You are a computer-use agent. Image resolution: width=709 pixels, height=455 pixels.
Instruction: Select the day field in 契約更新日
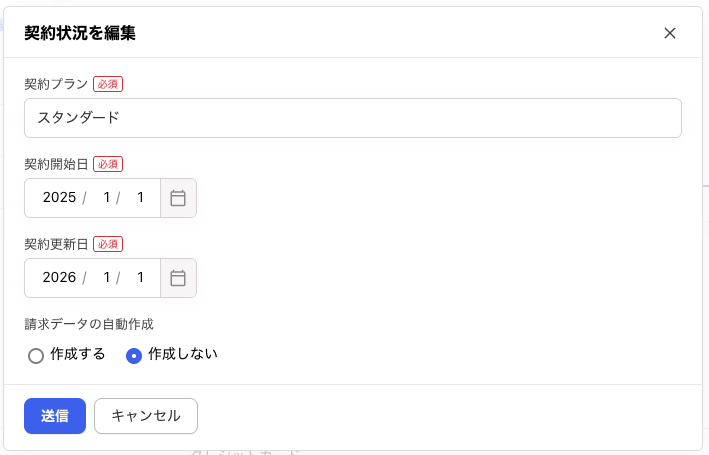coord(140,278)
